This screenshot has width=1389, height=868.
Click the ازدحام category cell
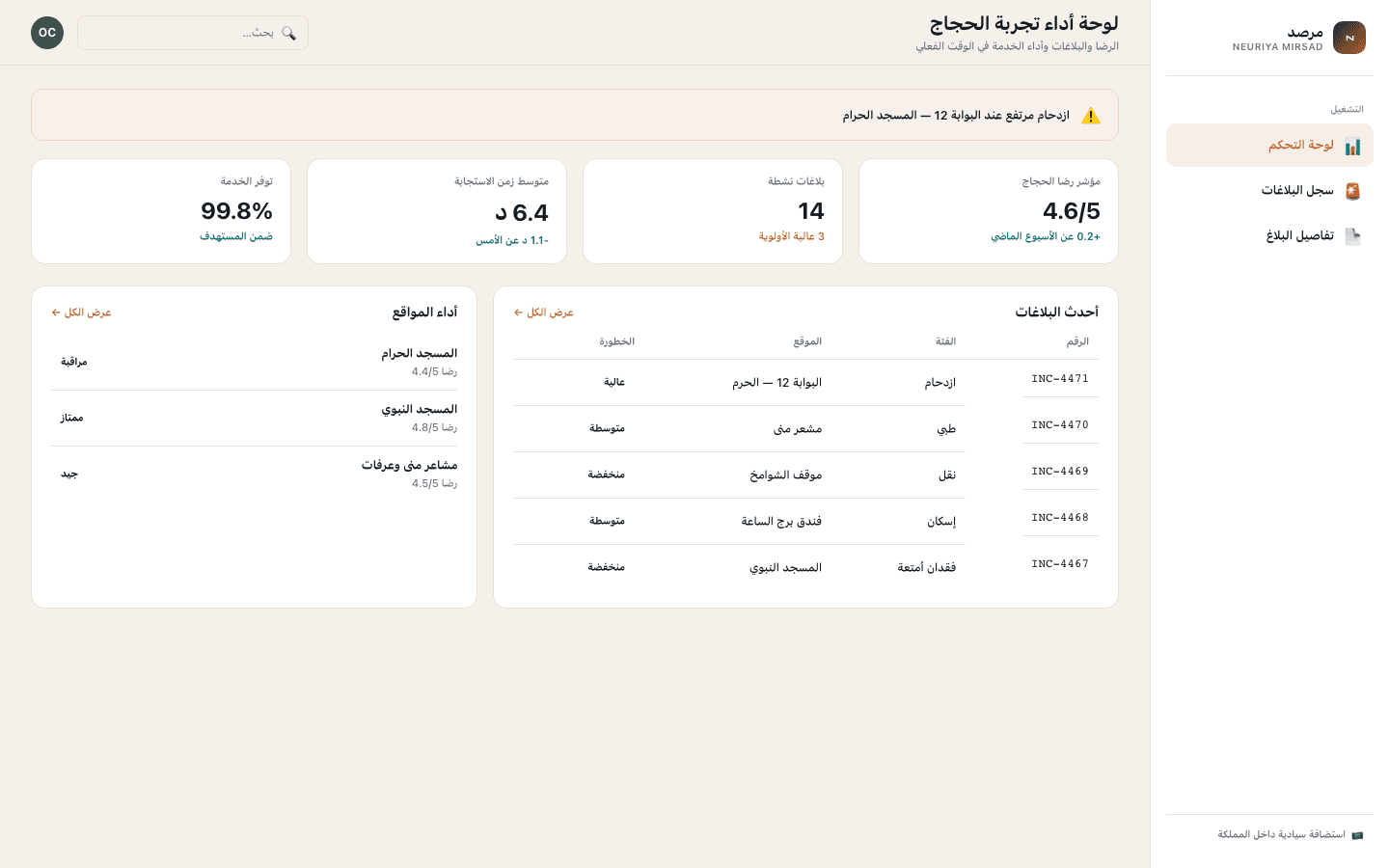click(x=940, y=383)
